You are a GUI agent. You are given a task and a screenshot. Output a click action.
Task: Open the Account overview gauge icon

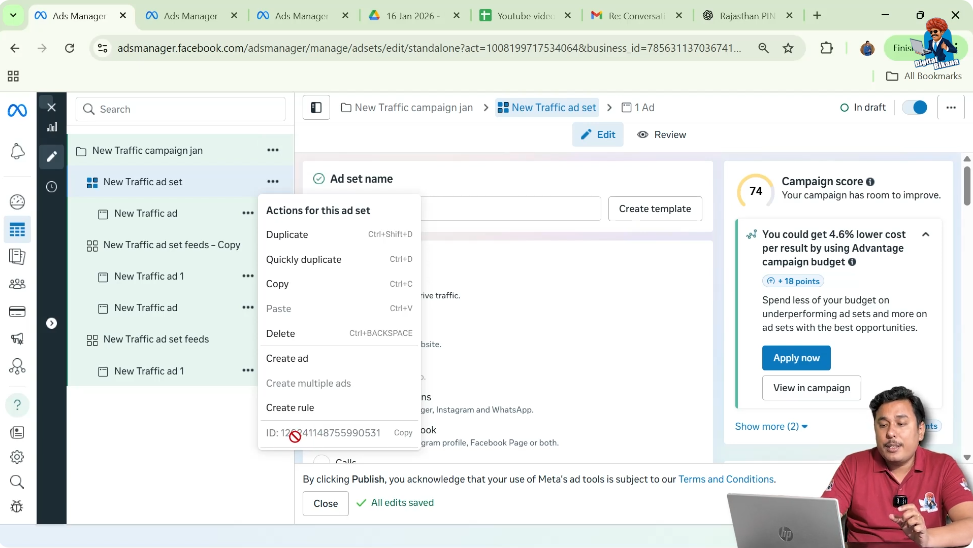17,202
